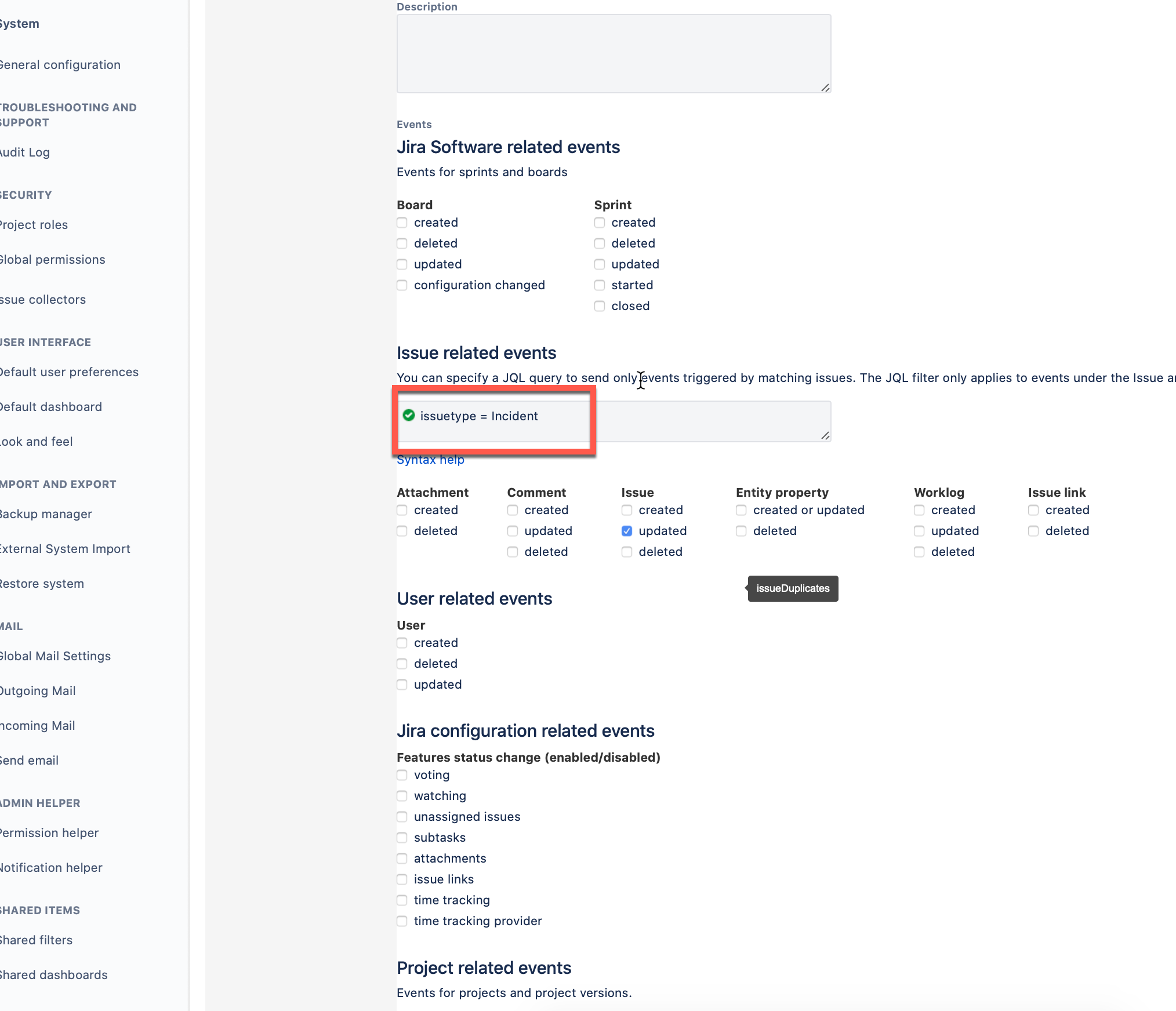Image resolution: width=1176 pixels, height=1011 pixels.
Task: Enable the voting feature status event
Action: [402, 775]
